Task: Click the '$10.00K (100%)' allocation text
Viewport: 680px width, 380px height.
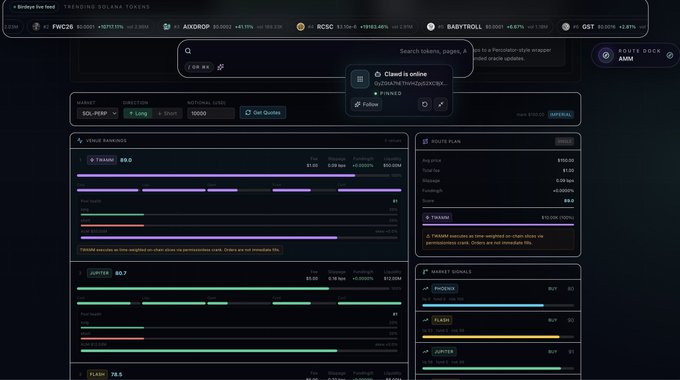Action: (557, 217)
